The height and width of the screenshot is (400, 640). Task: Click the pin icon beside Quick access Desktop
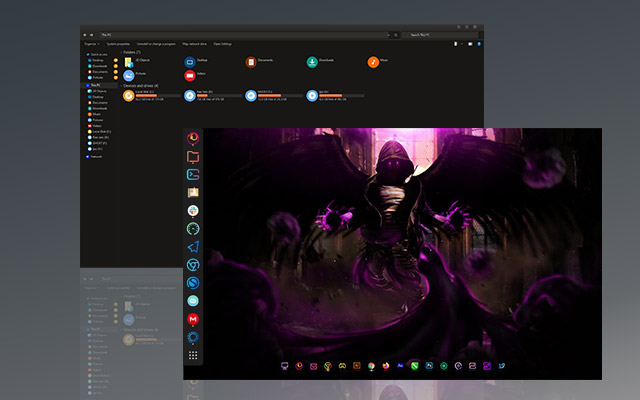[116, 60]
